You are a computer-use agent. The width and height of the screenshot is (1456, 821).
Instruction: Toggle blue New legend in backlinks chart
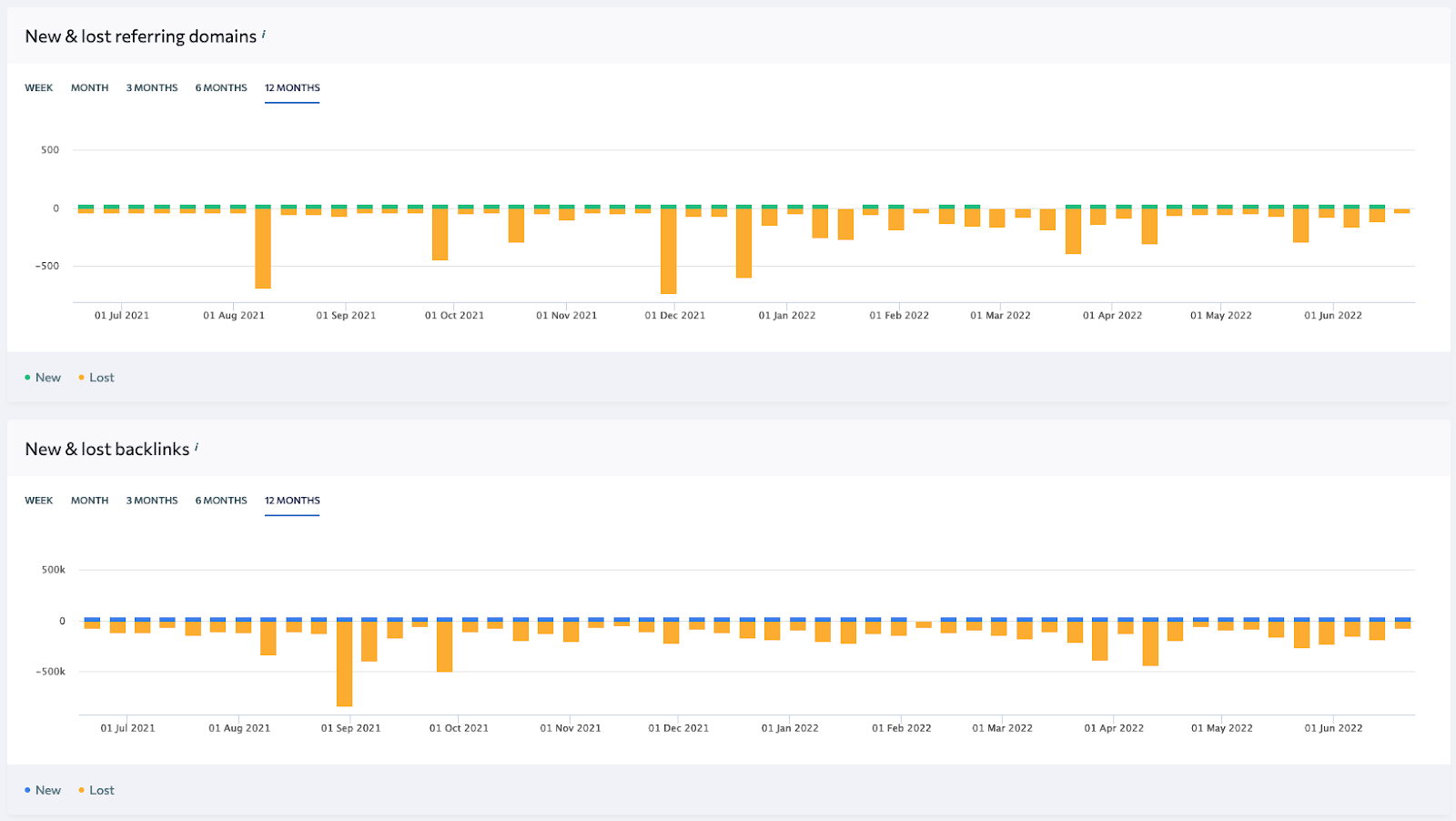(x=43, y=790)
